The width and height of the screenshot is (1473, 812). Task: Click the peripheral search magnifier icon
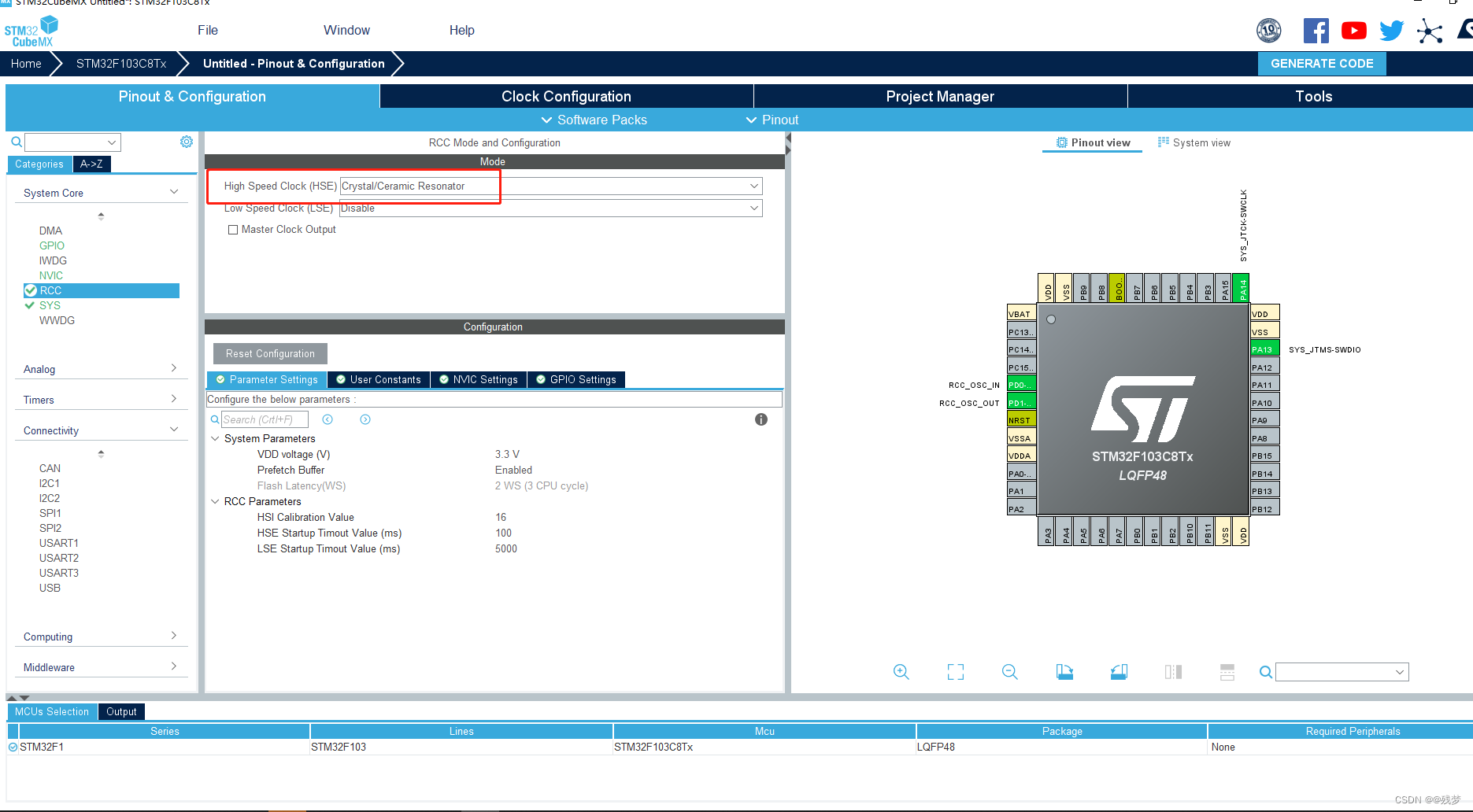[x=17, y=142]
